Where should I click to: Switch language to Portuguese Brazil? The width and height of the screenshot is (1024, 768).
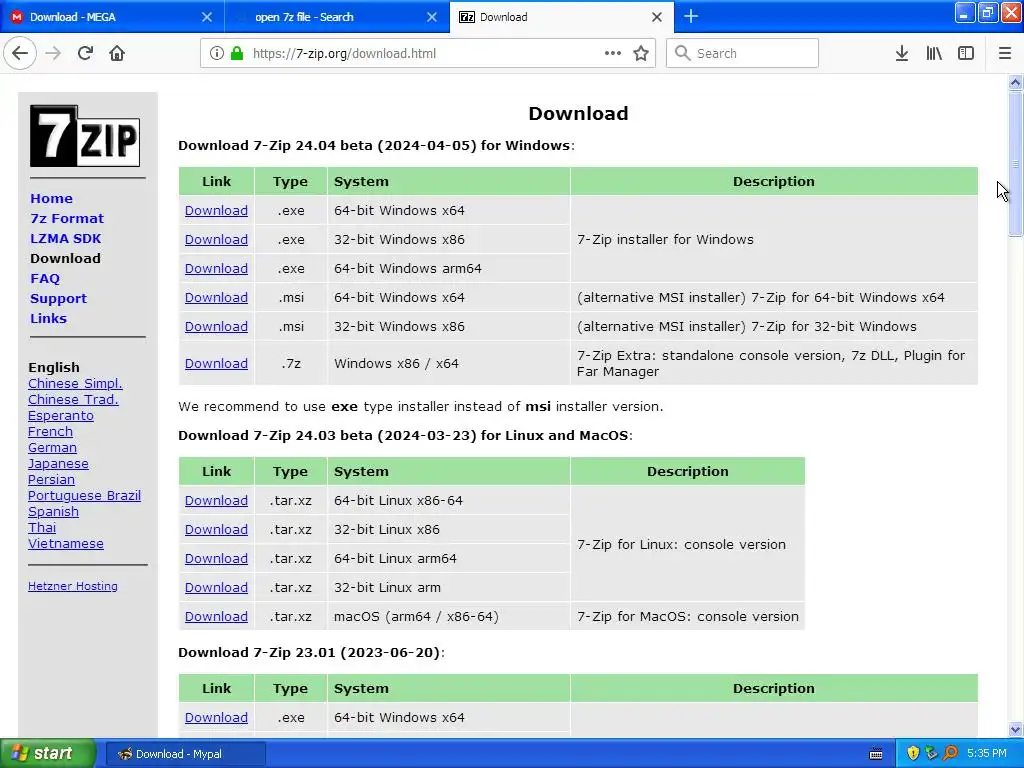pyautogui.click(x=84, y=496)
